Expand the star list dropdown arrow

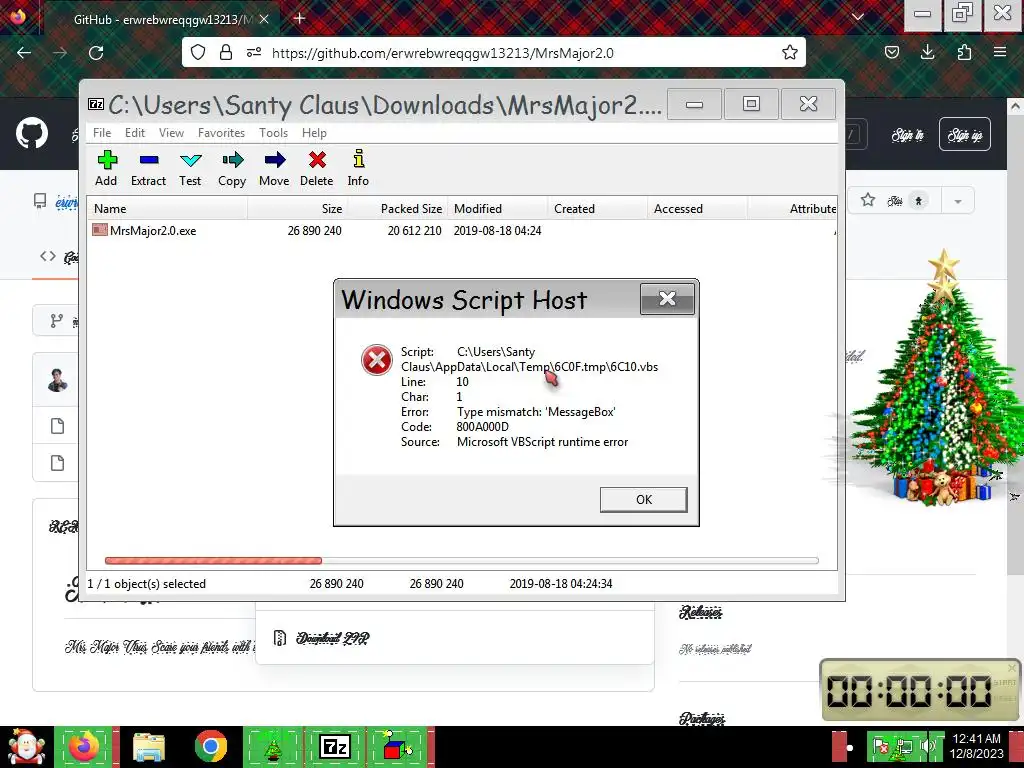click(x=958, y=200)
